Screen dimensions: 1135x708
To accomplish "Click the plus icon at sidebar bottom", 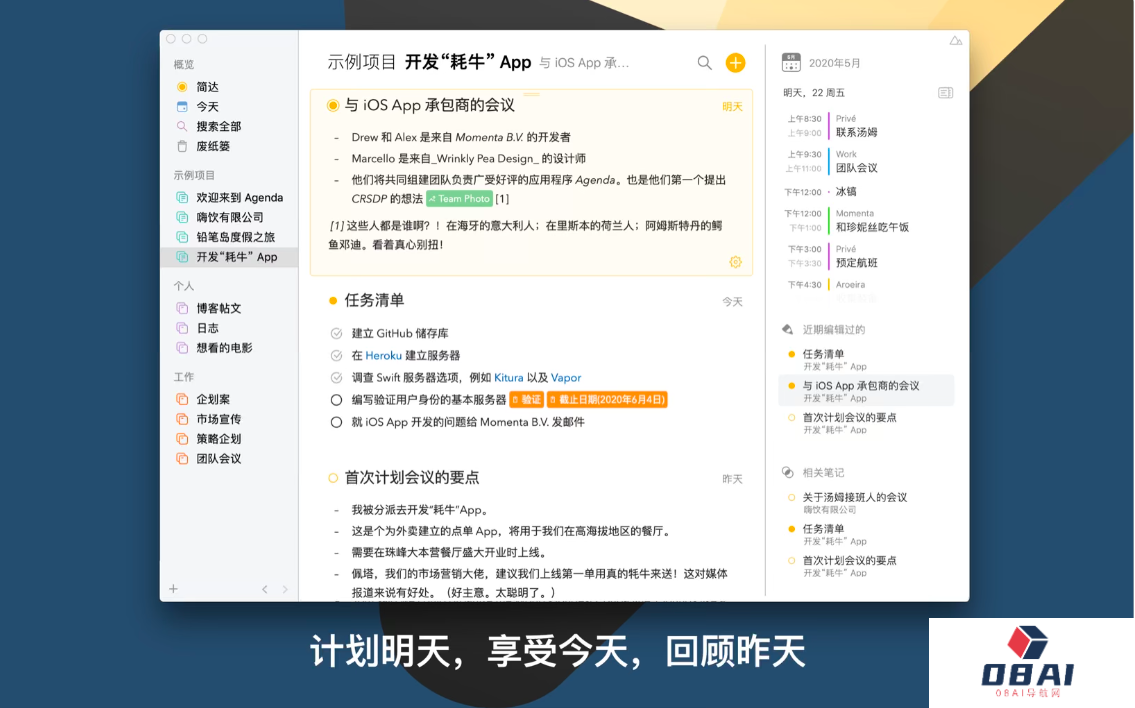I will 173,589.
